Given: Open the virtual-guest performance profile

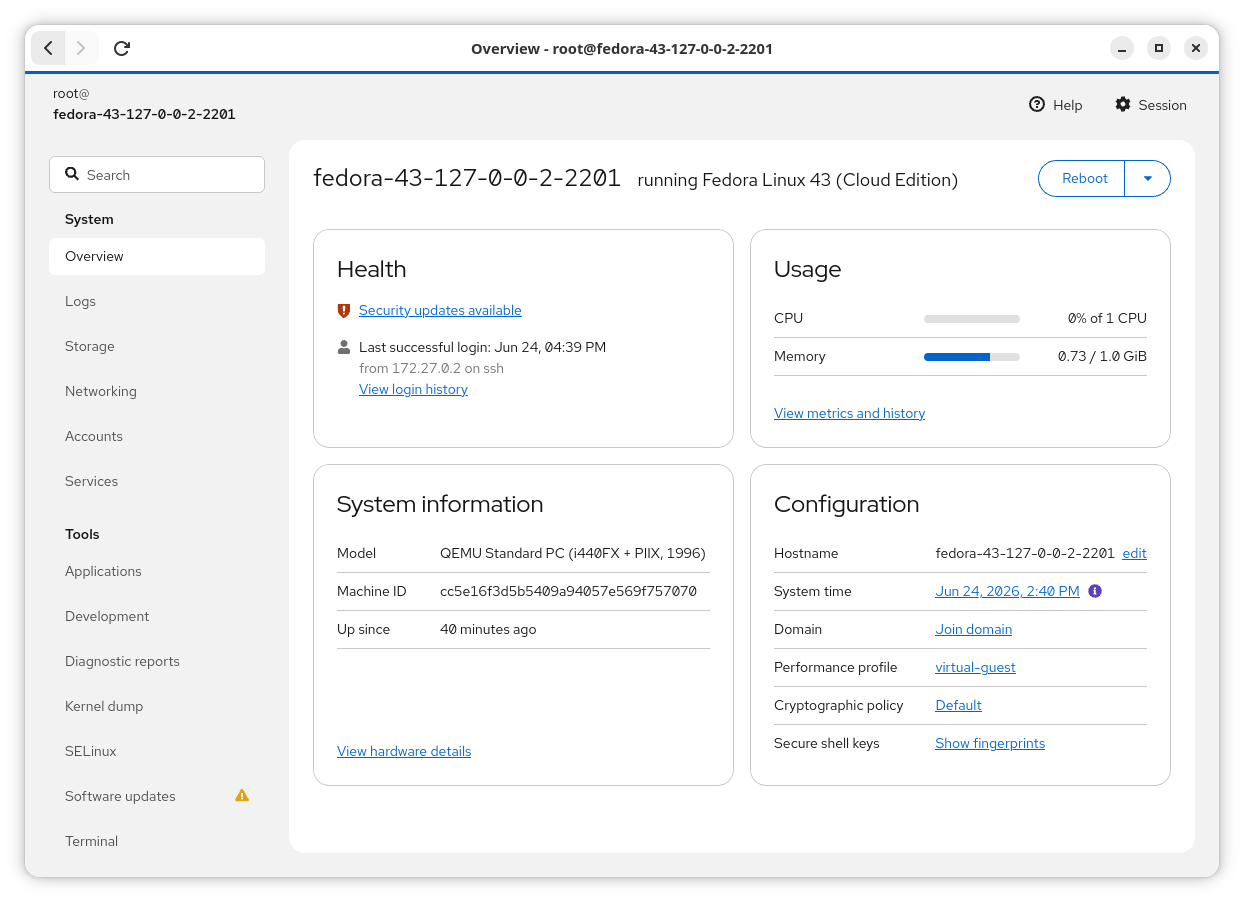Looking at the screenshot, I should [x=975, y=667].
